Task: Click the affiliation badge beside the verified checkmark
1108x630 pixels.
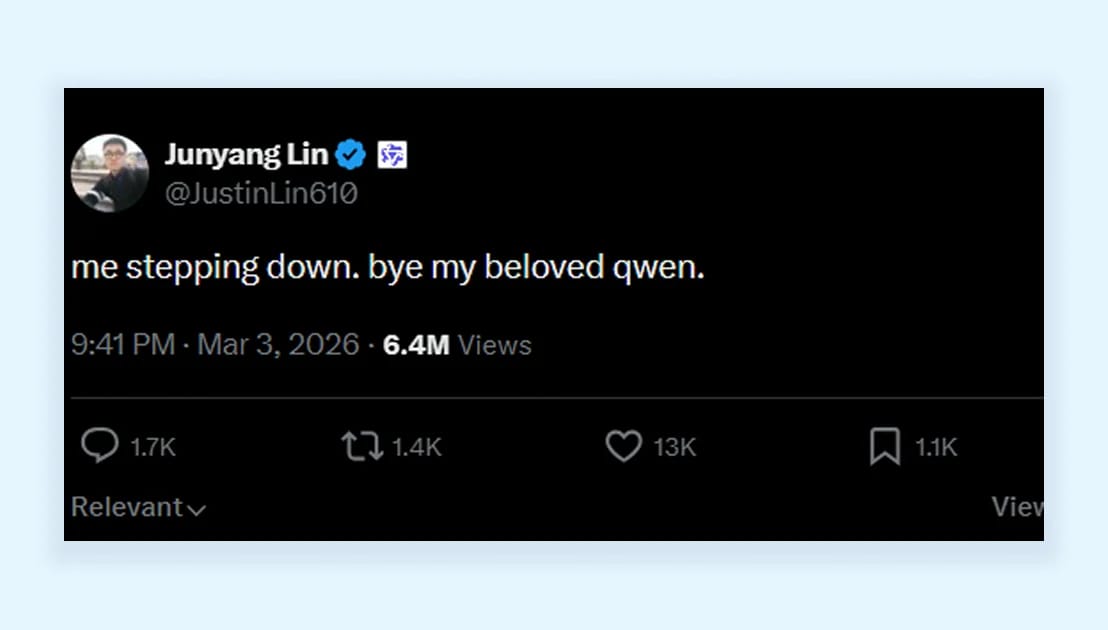Action: pos(392,155)
